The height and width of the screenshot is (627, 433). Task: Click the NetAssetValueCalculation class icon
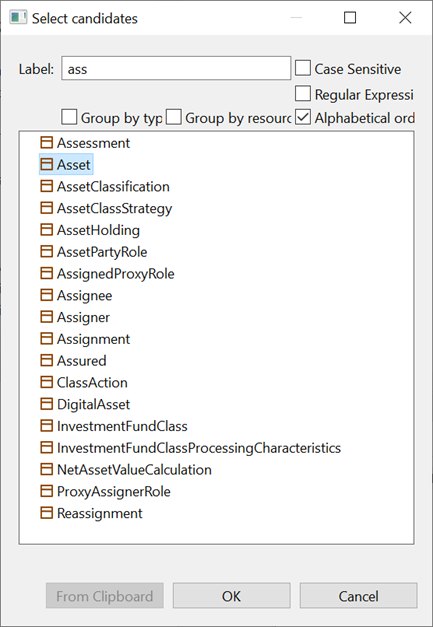click(47, 469)
